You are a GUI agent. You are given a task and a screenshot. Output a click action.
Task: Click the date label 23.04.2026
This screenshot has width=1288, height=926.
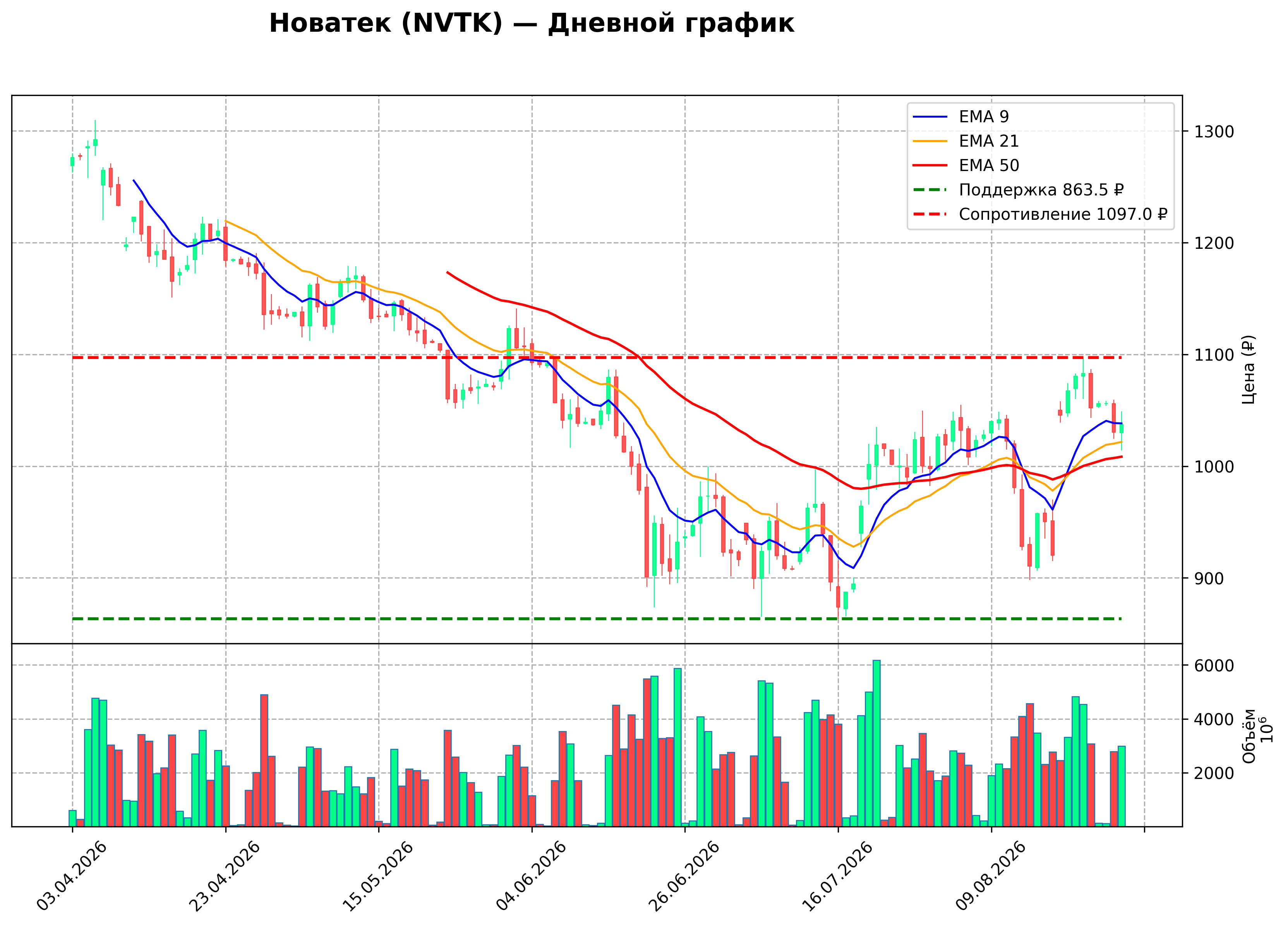click(225, 876)
